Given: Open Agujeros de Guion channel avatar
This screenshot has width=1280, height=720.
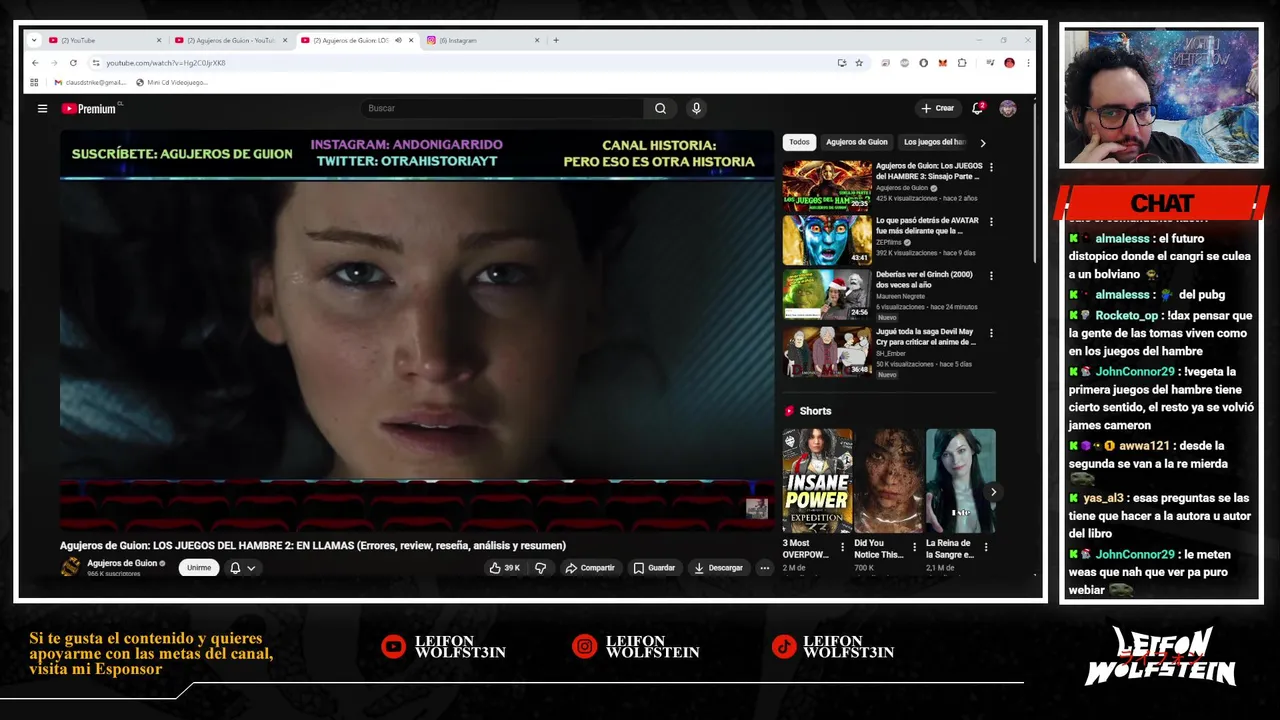Looking at the screenshot, I should (x=70, y=567).
